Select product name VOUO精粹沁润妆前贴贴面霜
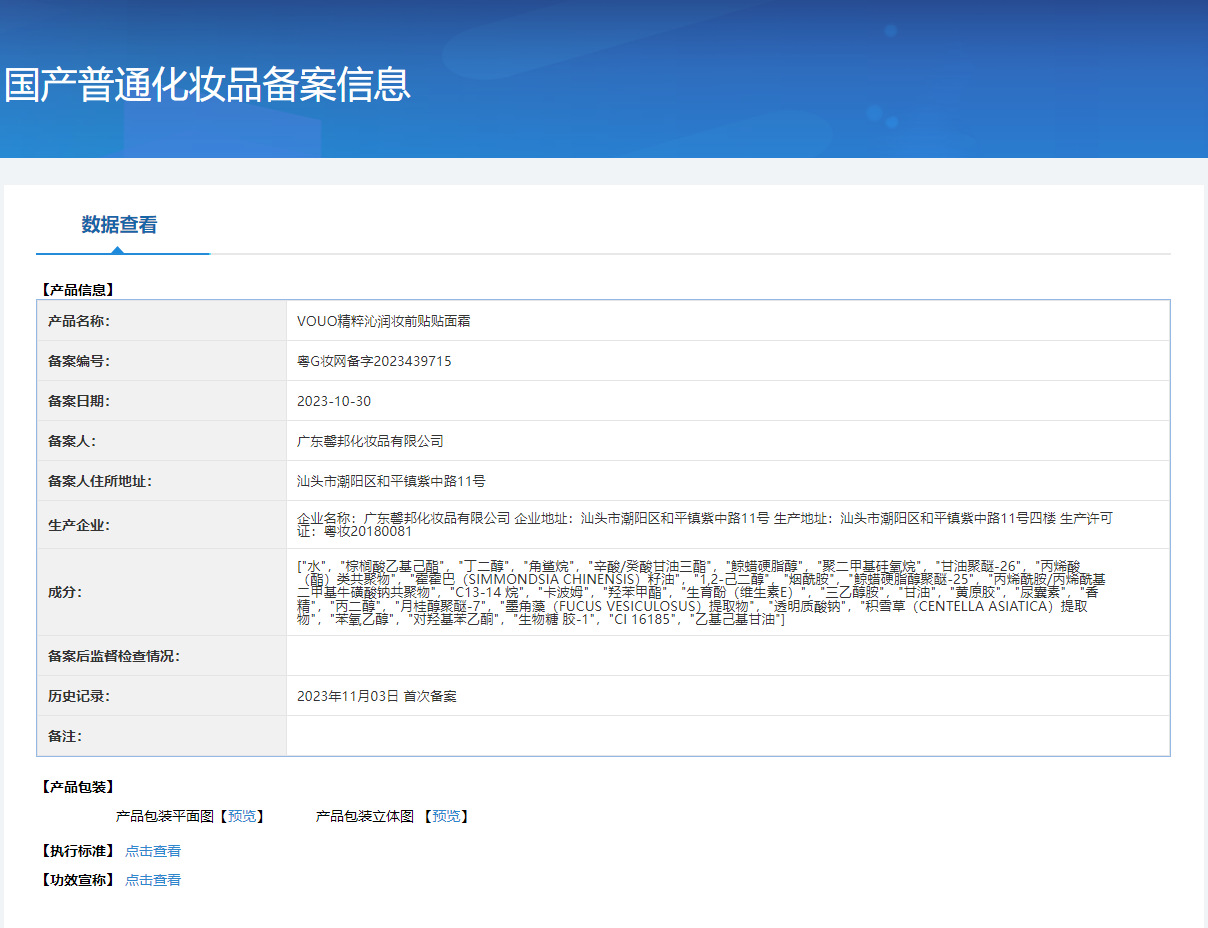 tap(384, 321)
